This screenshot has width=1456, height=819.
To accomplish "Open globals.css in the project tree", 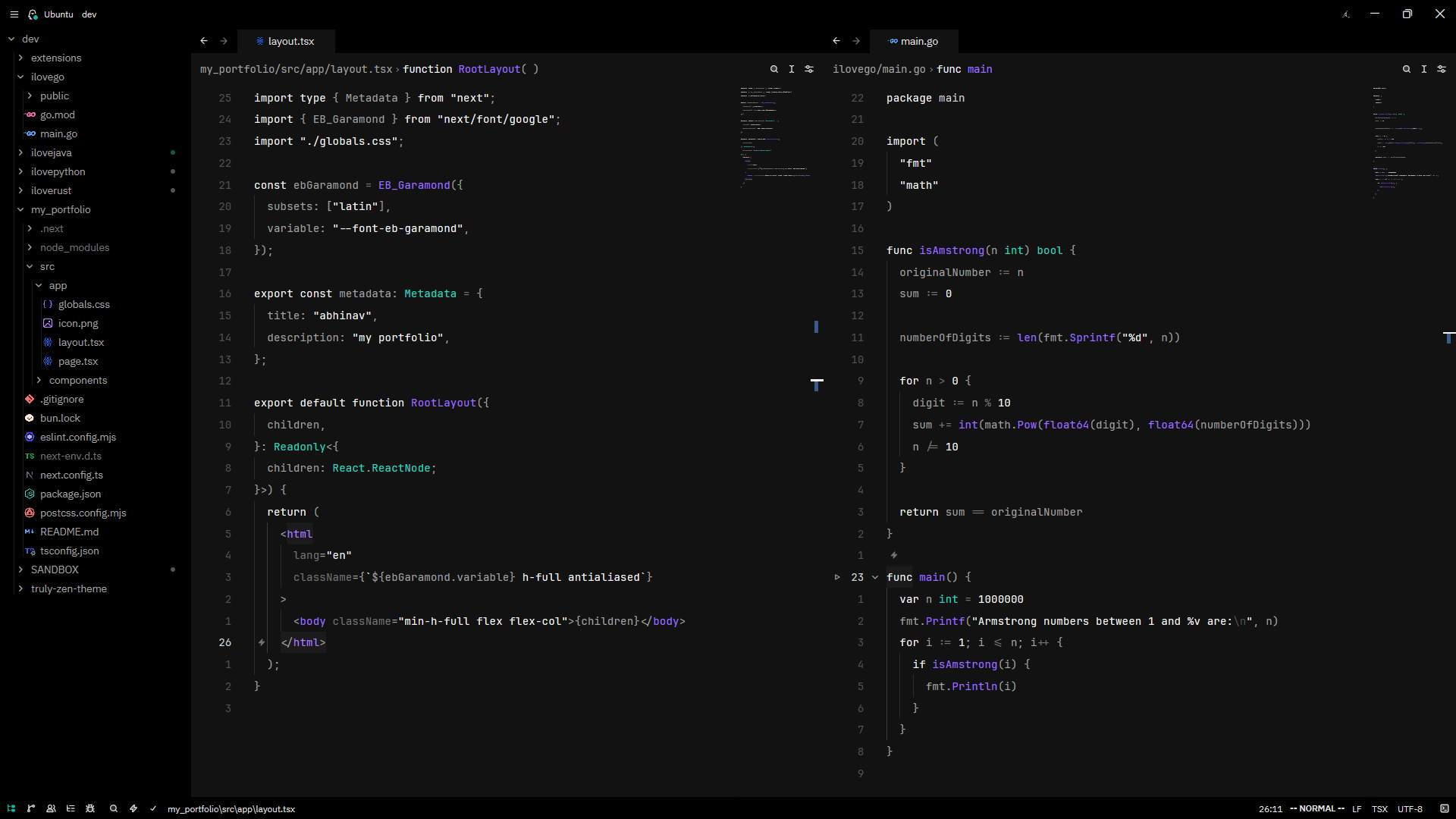I will click(x=83, y=305).
